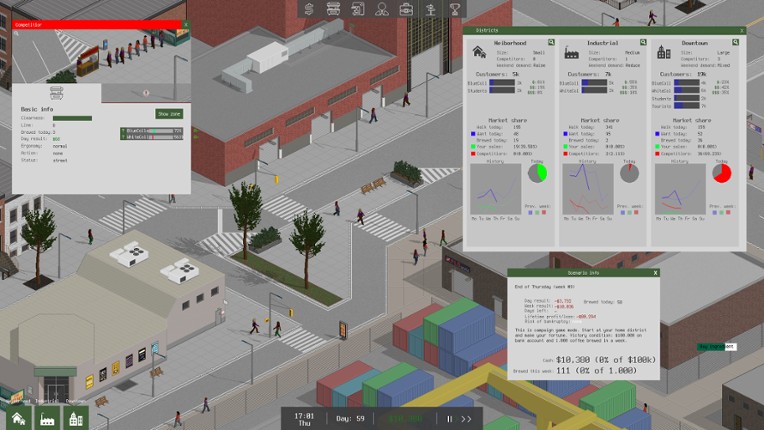
Task: Close the Districts panel
Action: pos(742,30)
